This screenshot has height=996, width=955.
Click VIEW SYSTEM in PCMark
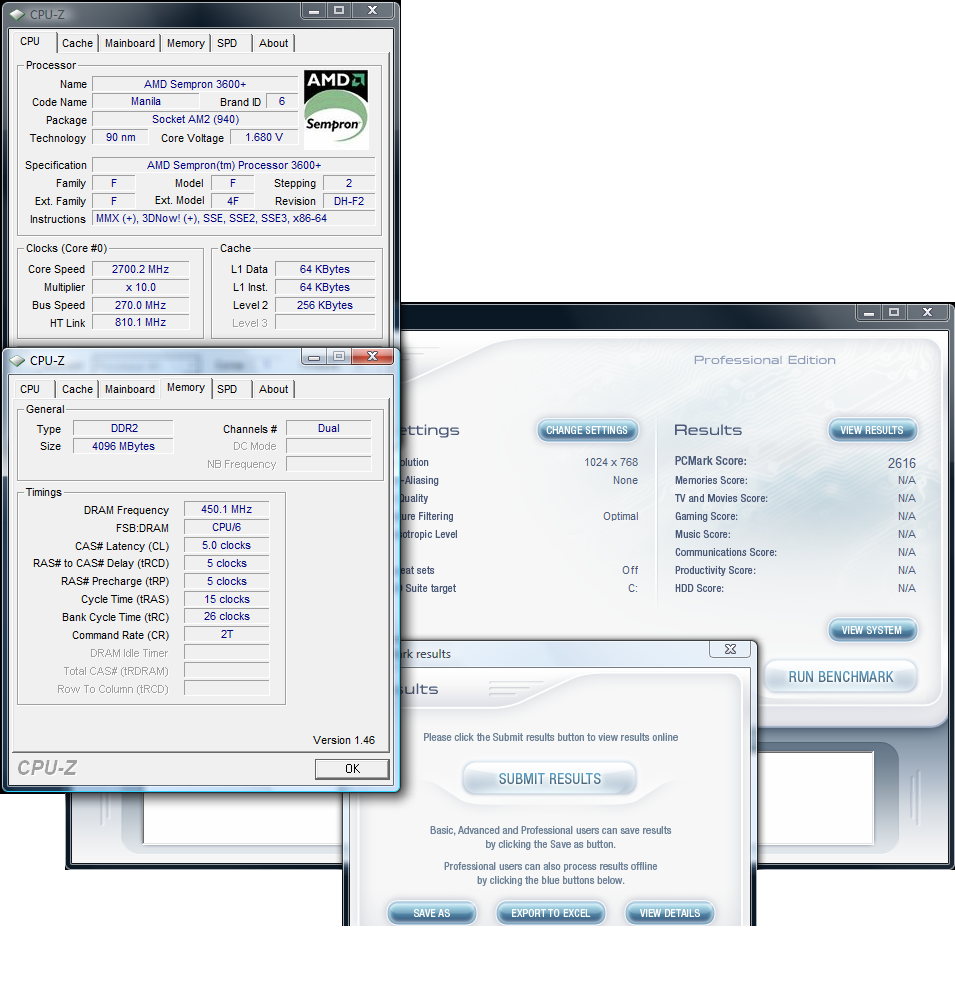(x=872, y=630)
